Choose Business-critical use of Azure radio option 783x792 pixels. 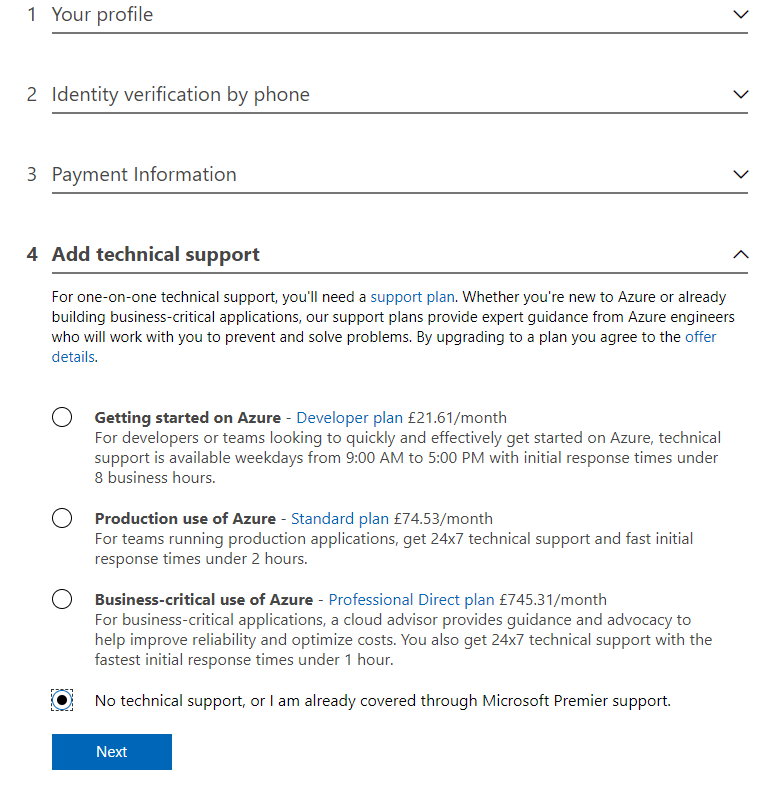point(62,599)
